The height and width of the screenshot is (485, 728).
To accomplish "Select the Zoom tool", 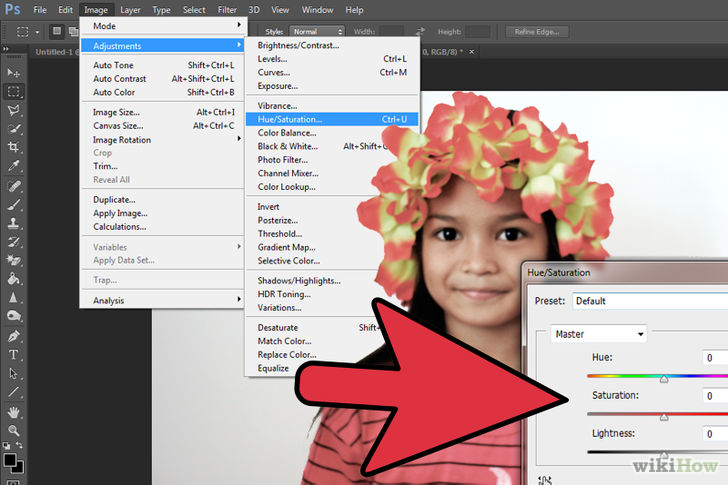I will (x=13, y=431).
